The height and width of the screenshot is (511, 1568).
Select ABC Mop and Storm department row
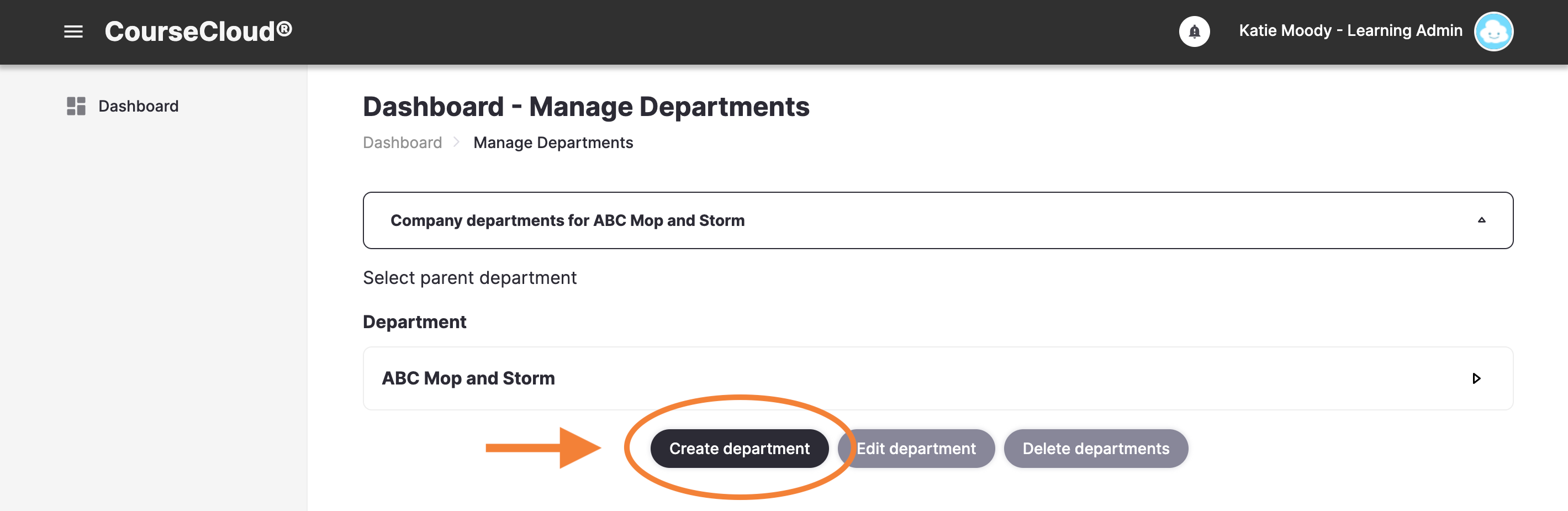(x=938, y=378)
